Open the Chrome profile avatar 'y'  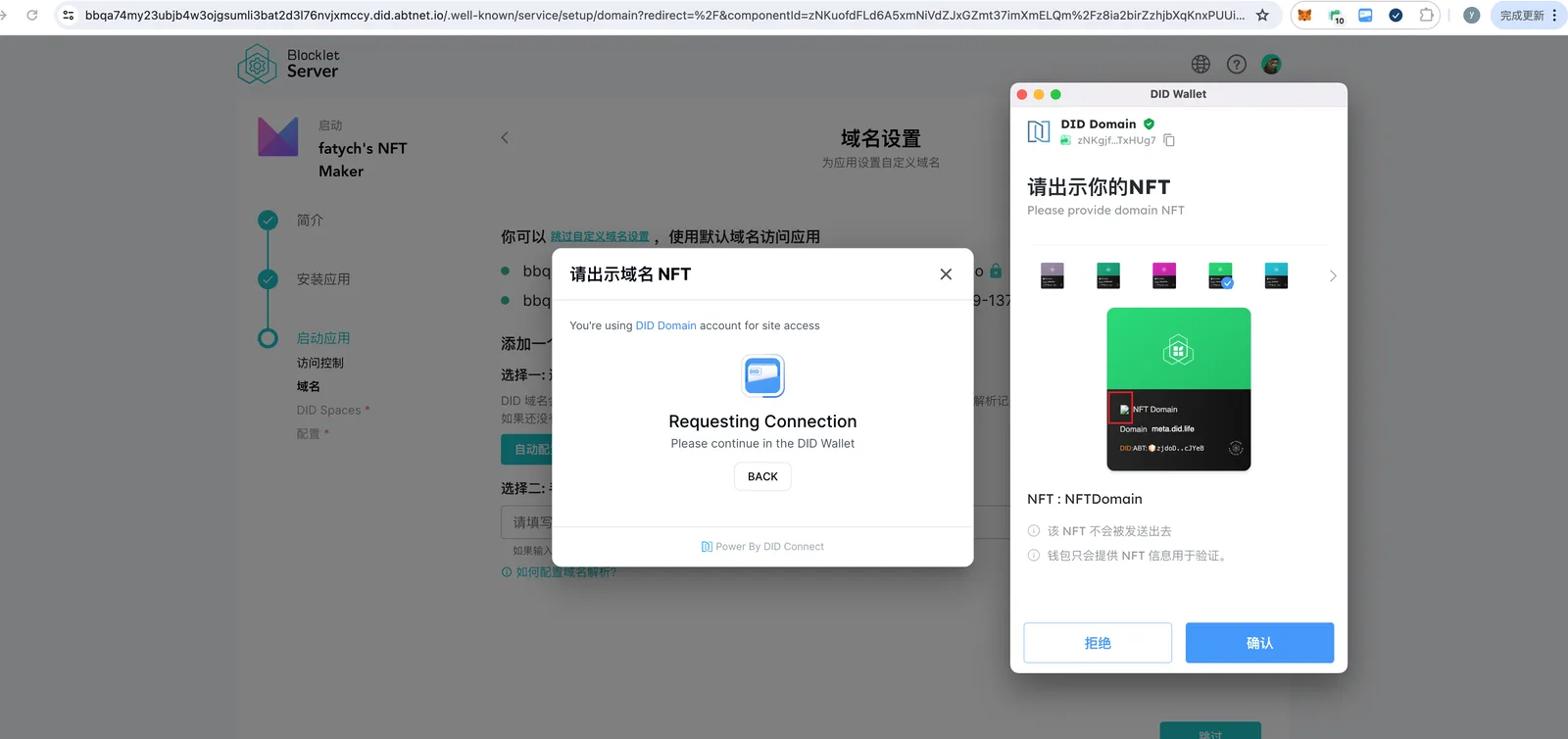point(1471,16)
